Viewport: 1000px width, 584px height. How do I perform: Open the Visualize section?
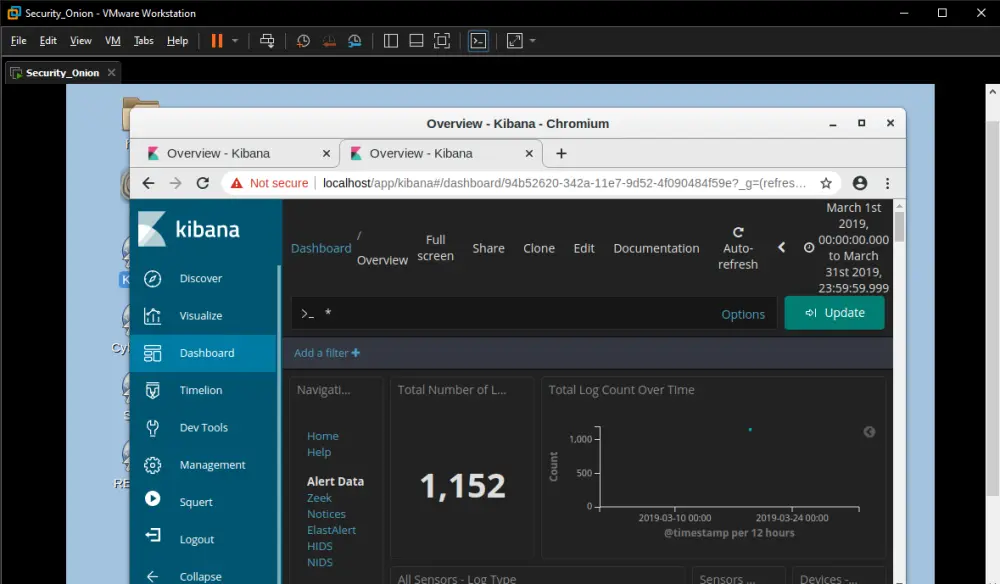(x=203, y=316)
